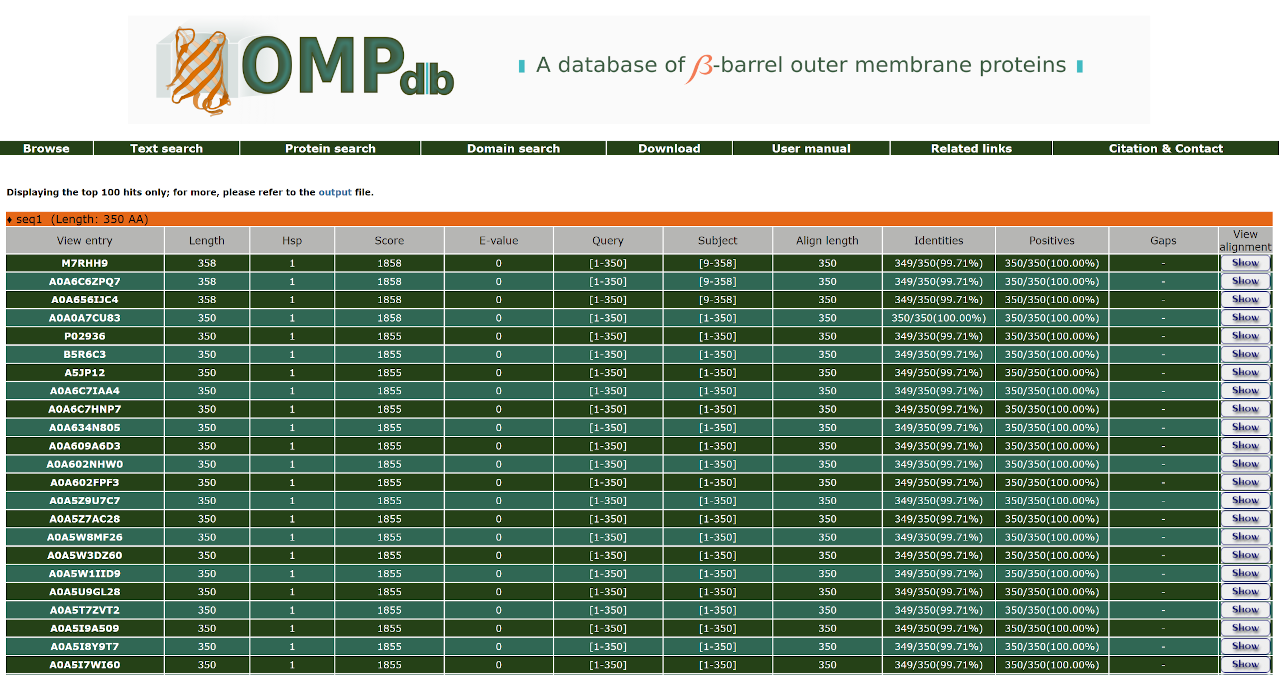Open entry A0A5I7WI60

(x=85, y=665)
